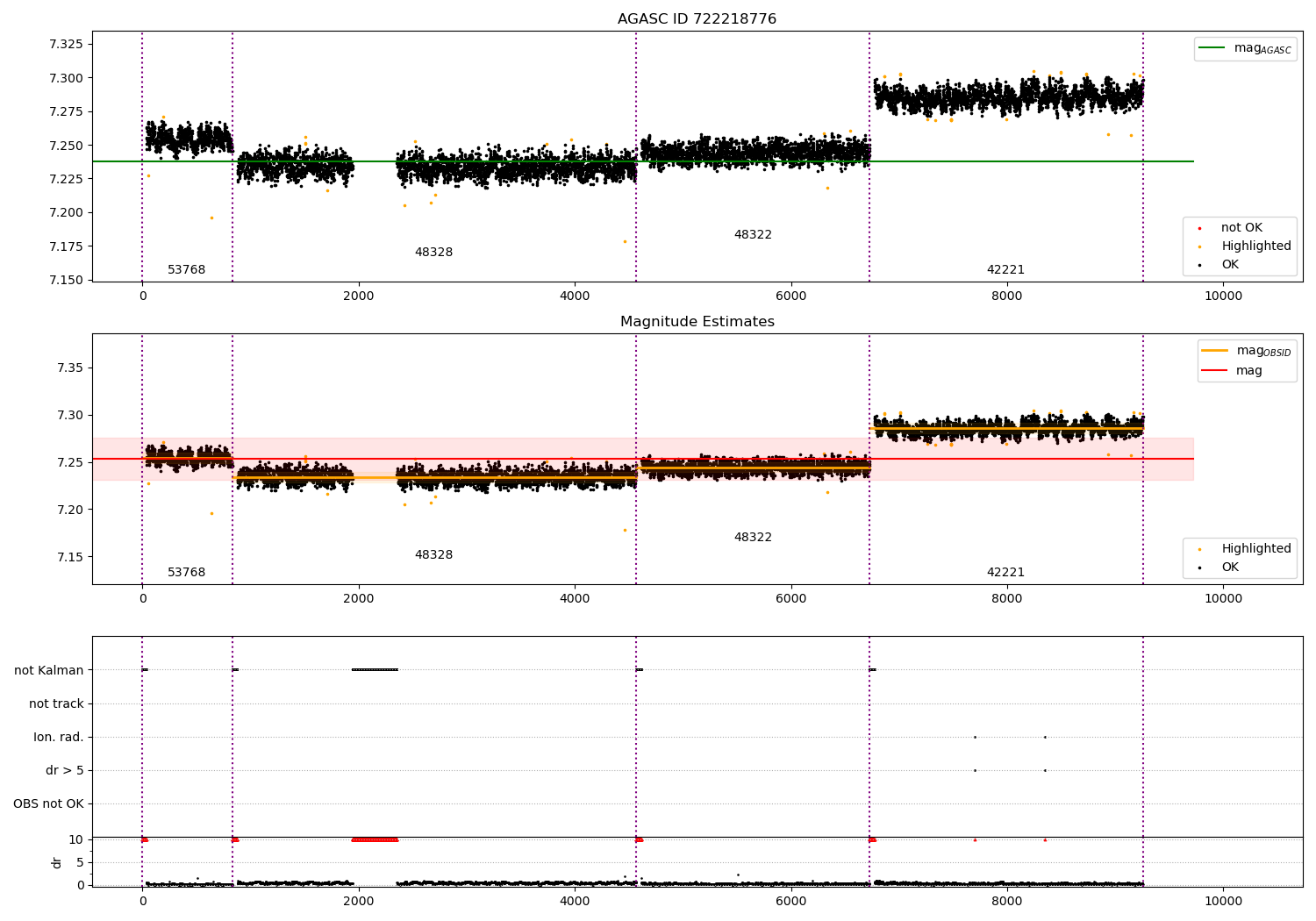Click the "dr > 5" axis label

[65, 771]
